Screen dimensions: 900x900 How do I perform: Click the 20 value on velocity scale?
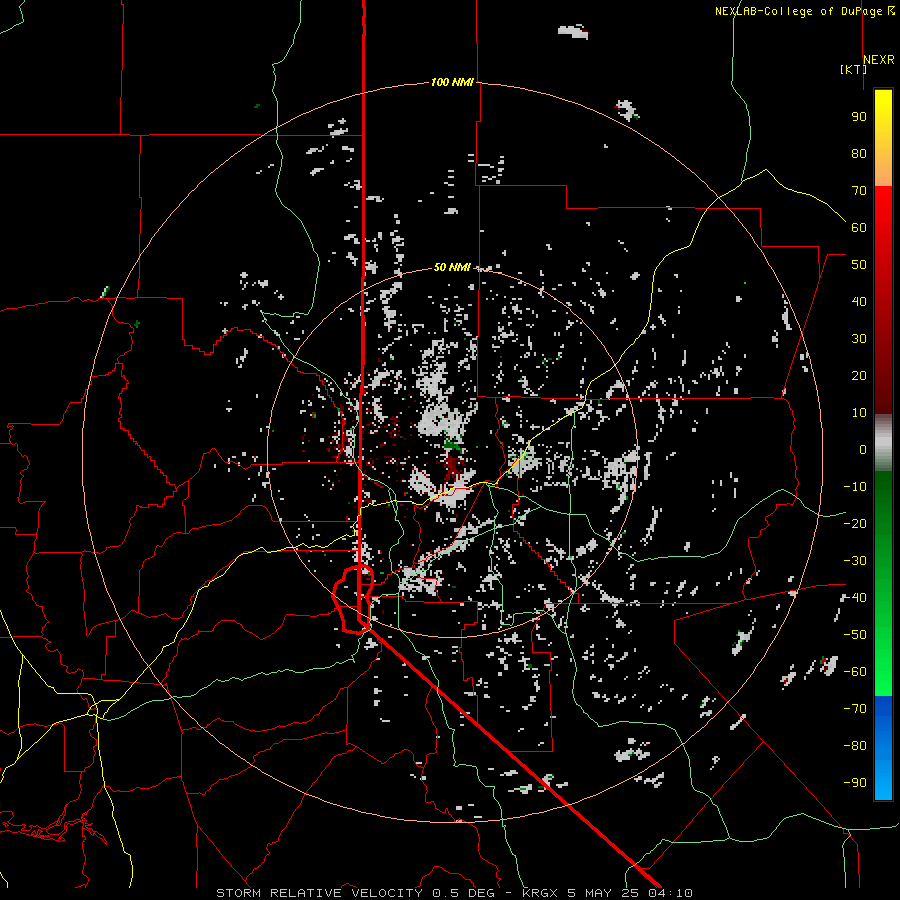859,376
